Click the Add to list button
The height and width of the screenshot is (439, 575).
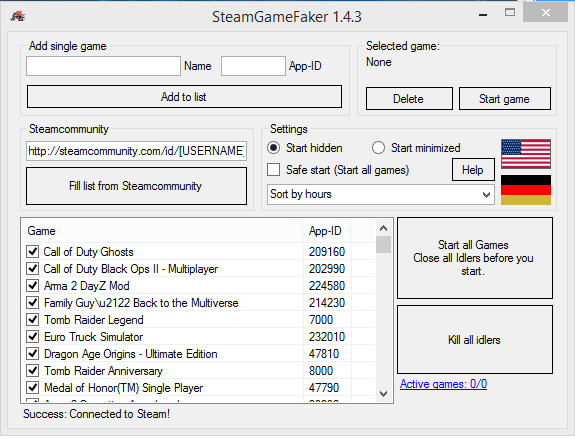click(x=184, y=97)
